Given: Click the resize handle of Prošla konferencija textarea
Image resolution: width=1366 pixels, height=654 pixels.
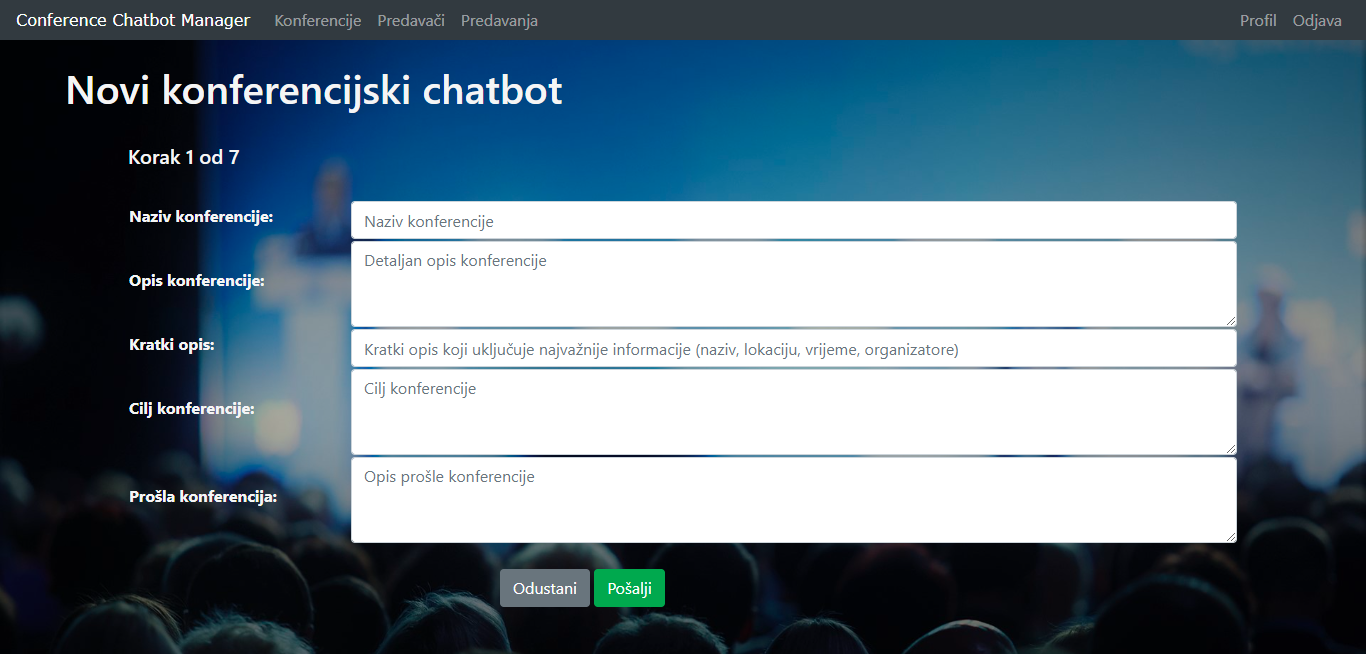Looking at the screenshot, I should pyautogui.click(x=1230, y=536).
